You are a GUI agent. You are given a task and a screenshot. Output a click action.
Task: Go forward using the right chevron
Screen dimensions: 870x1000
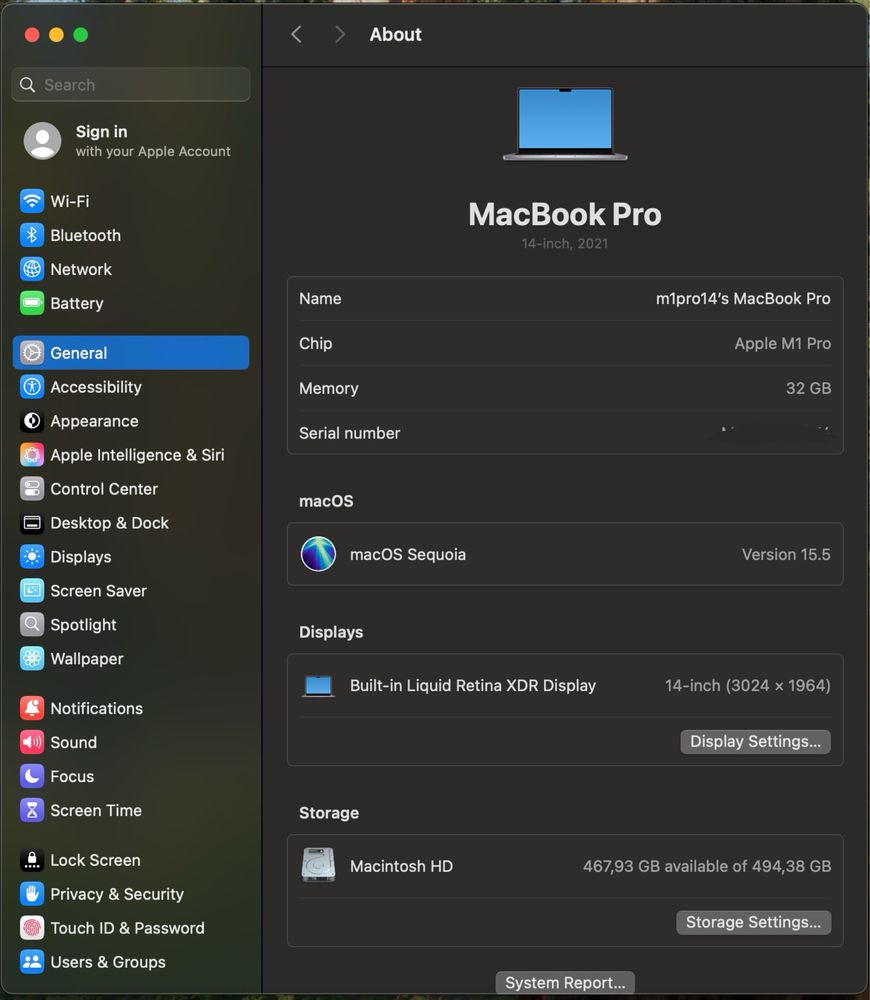tap(339, 34)
